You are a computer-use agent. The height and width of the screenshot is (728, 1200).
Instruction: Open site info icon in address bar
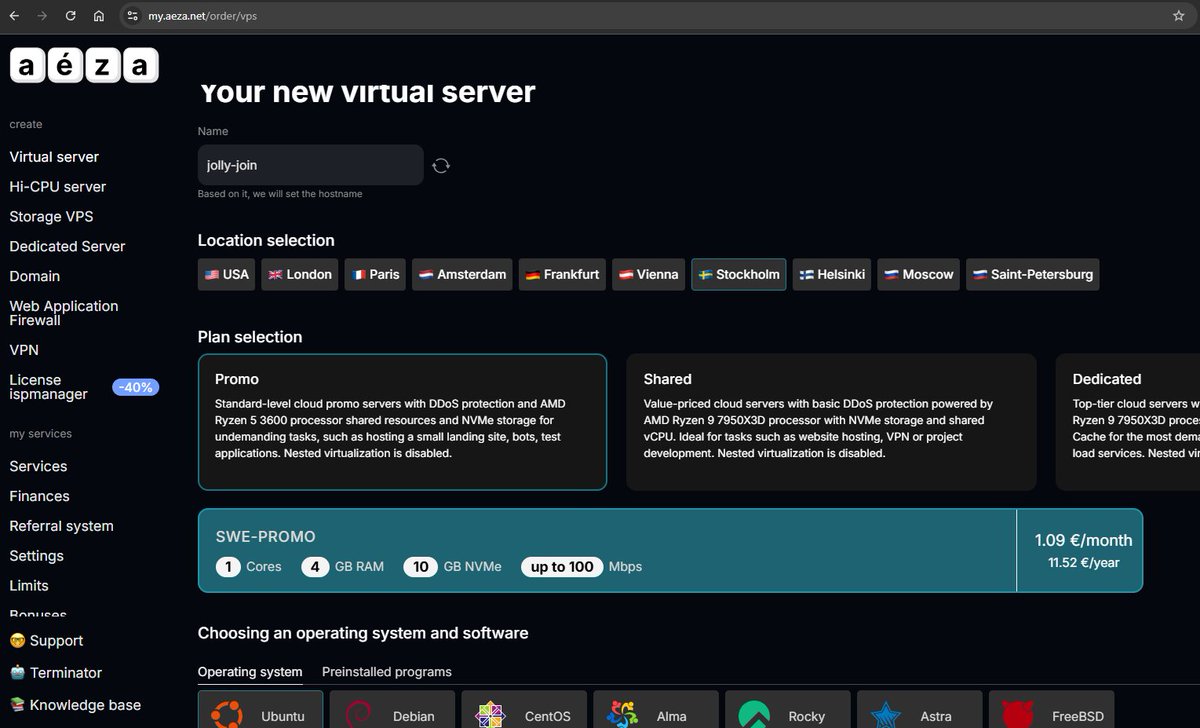point(133,16)
